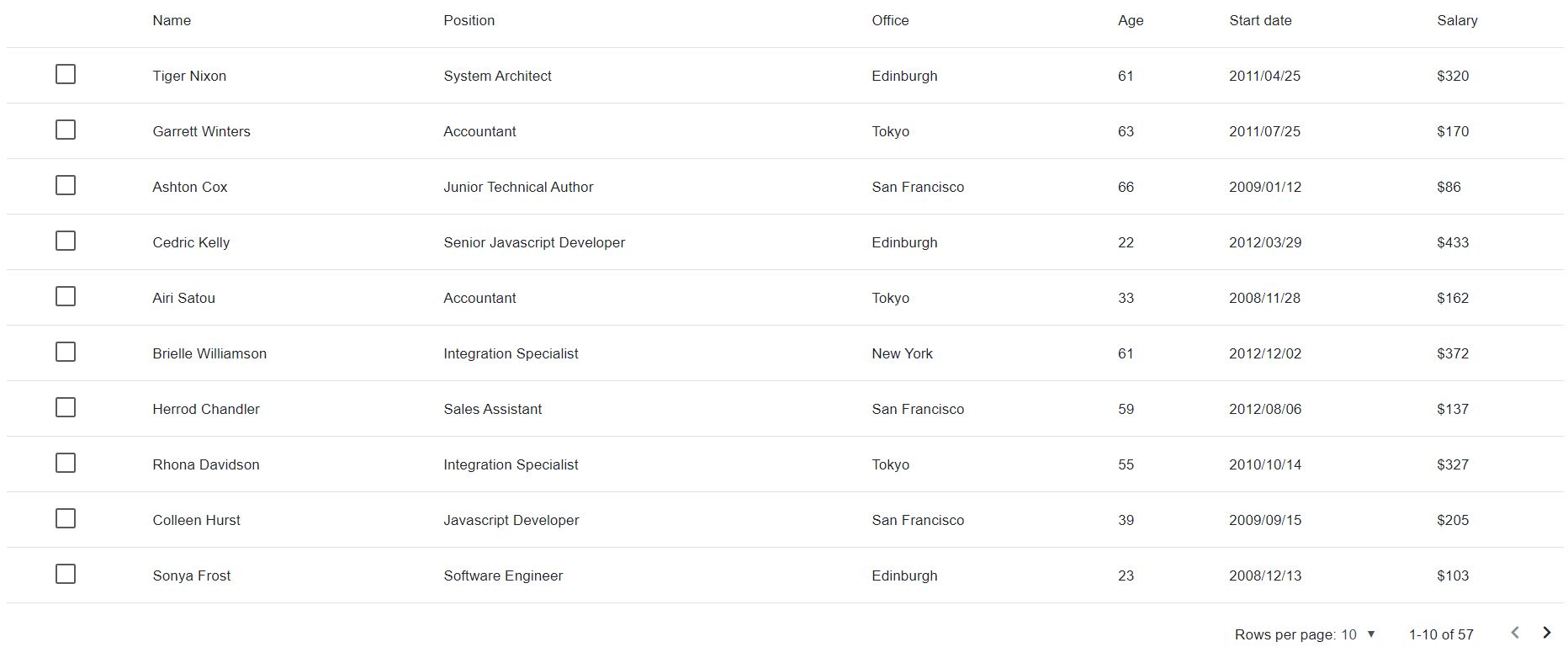
Task: Tick the Colleen Hurst checkbox
Action: (66, 518)
